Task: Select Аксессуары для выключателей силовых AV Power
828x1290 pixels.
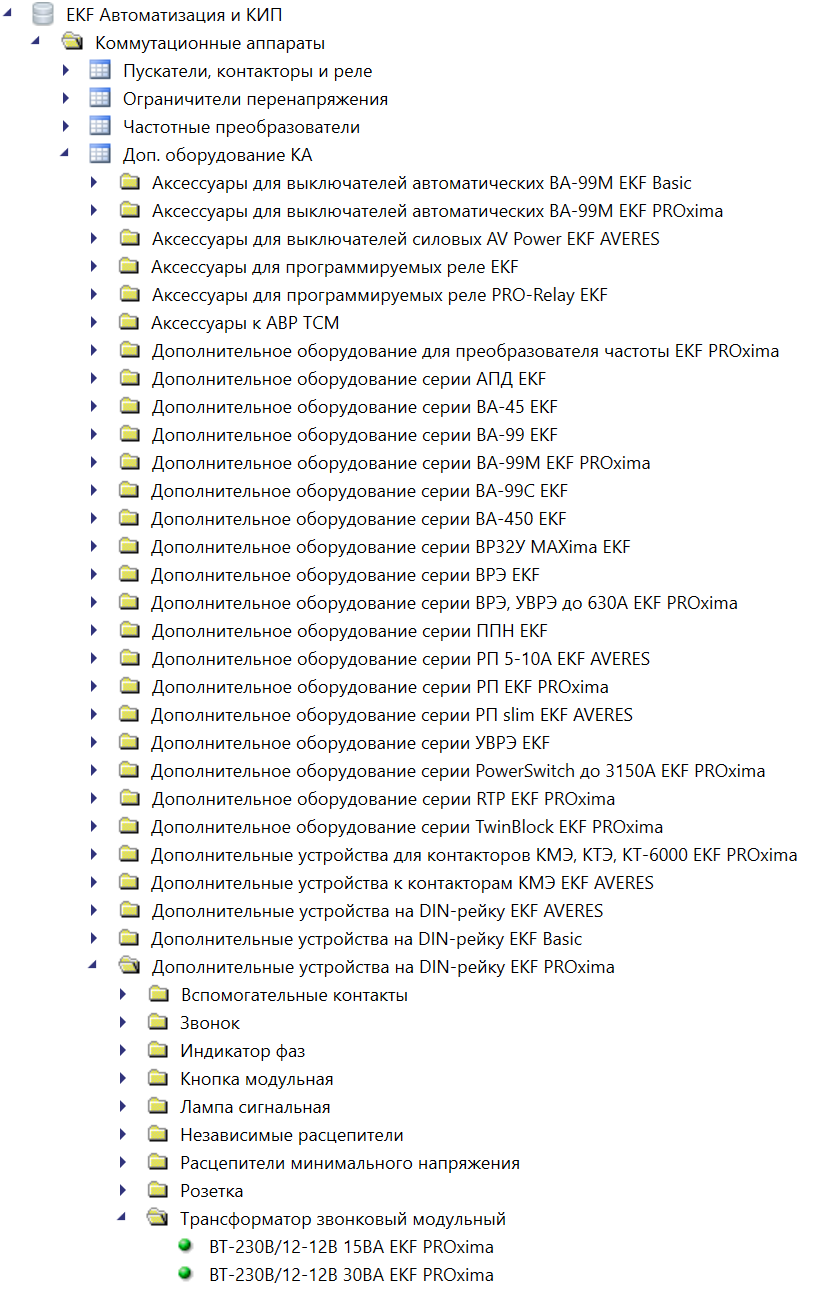Action: [405, 239]
